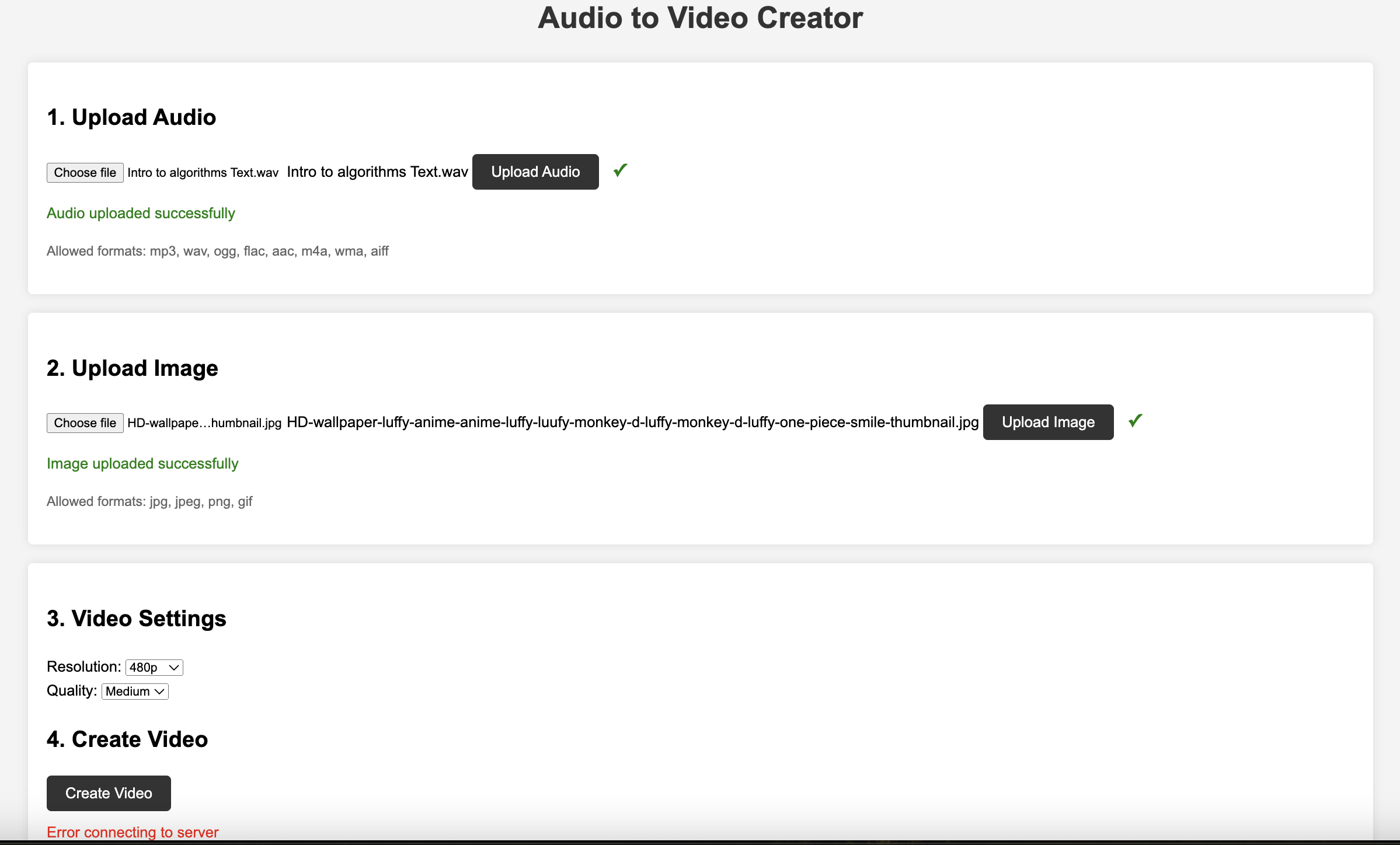Image resolution: width=1400 pixels, height=845 pixels.
Task: Click 'Image uploaded successfully' message
Action: pos(142,463)
